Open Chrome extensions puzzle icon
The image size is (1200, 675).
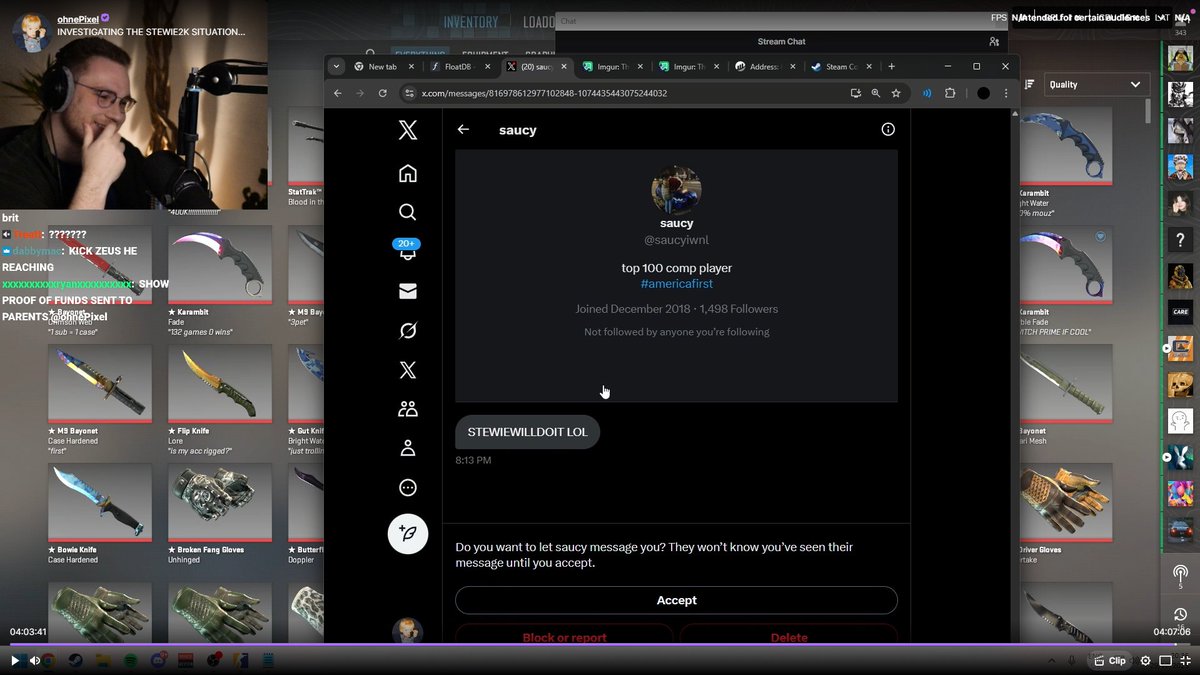coord(950,93)
